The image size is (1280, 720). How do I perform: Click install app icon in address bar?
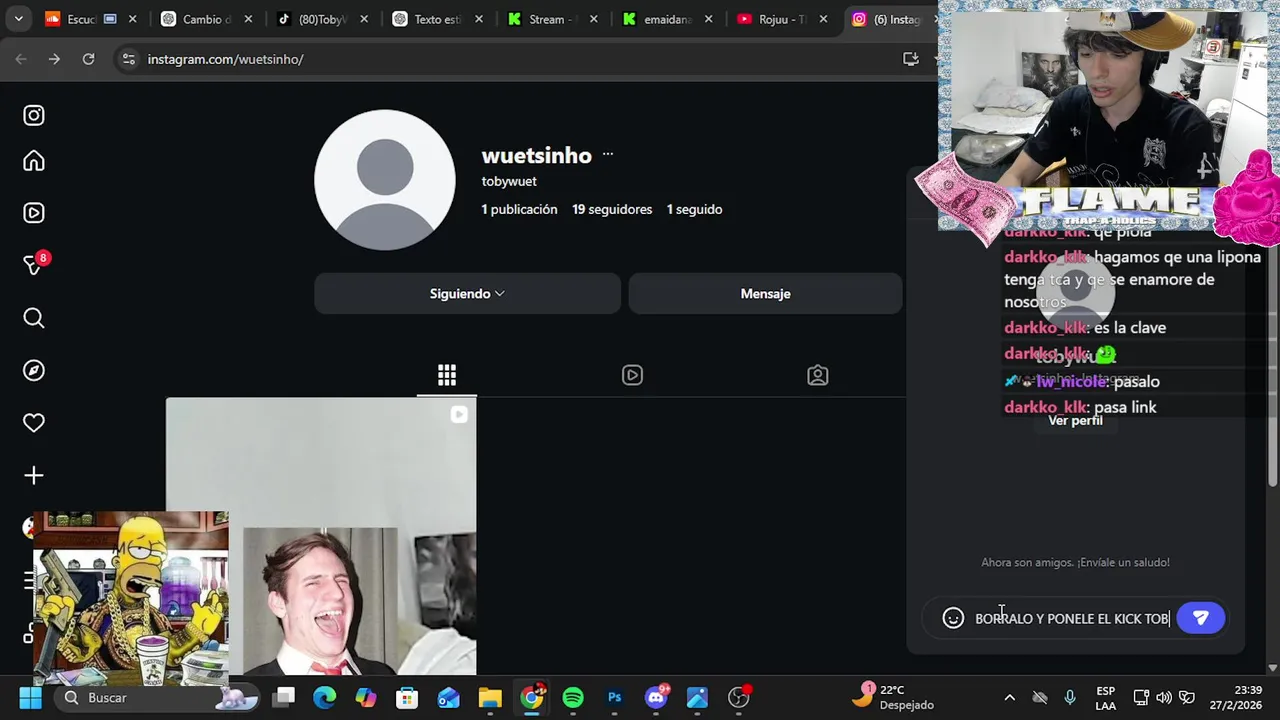coord(910,59)
